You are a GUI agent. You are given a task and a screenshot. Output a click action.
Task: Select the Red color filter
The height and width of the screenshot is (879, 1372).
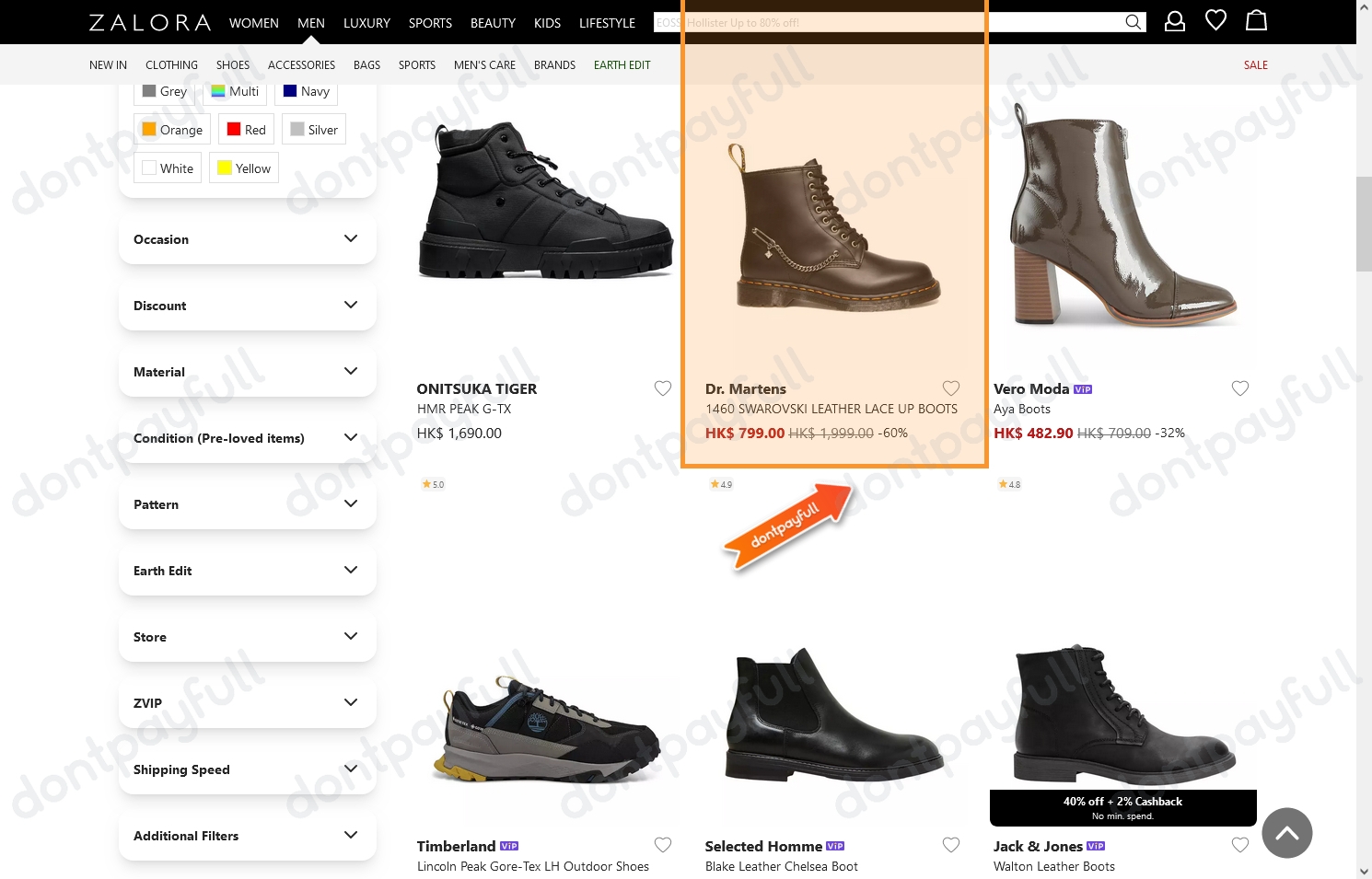coord(246,130)
